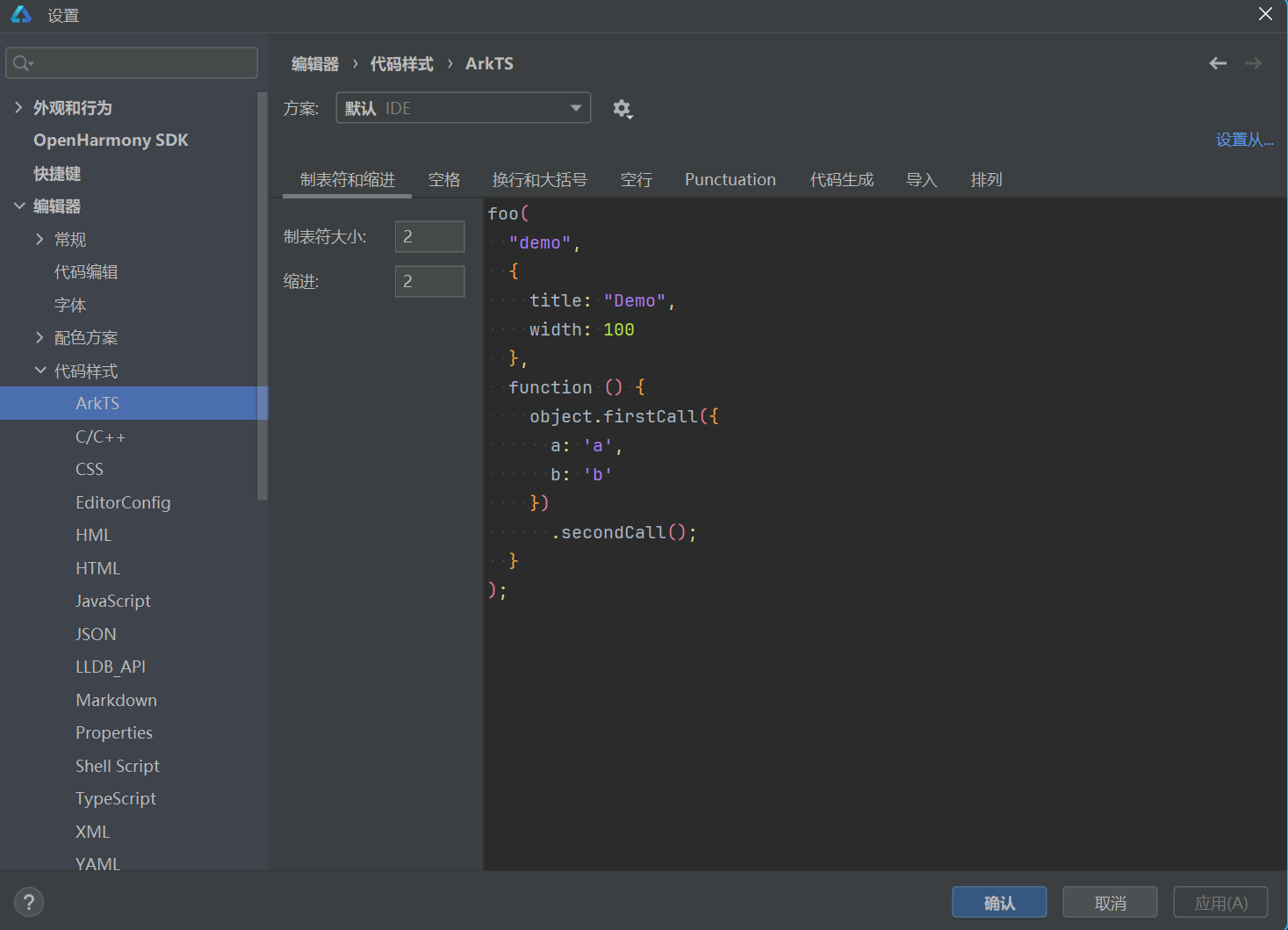This screenshot has width=1288, height=930.
Task: Select HTML code style item
Action: (x=98, y=568)
